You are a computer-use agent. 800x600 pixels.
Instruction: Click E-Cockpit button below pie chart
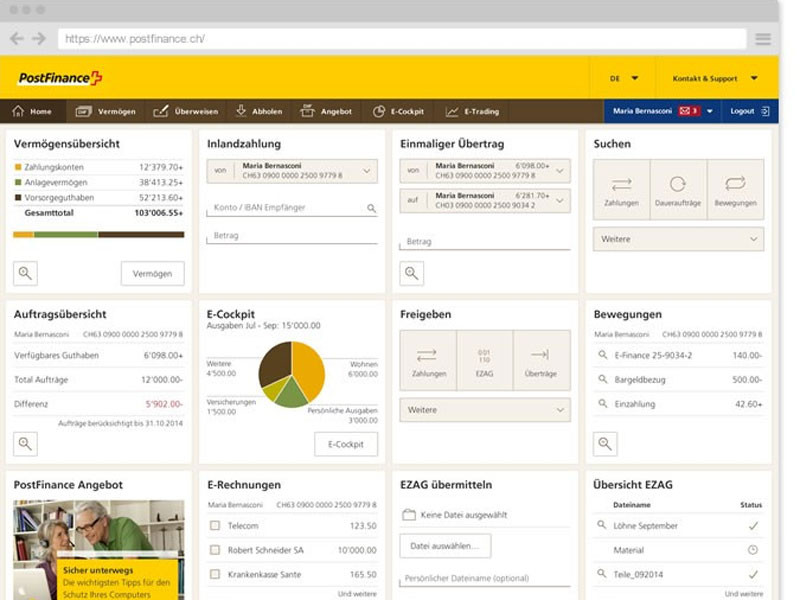tap(346, 444)
